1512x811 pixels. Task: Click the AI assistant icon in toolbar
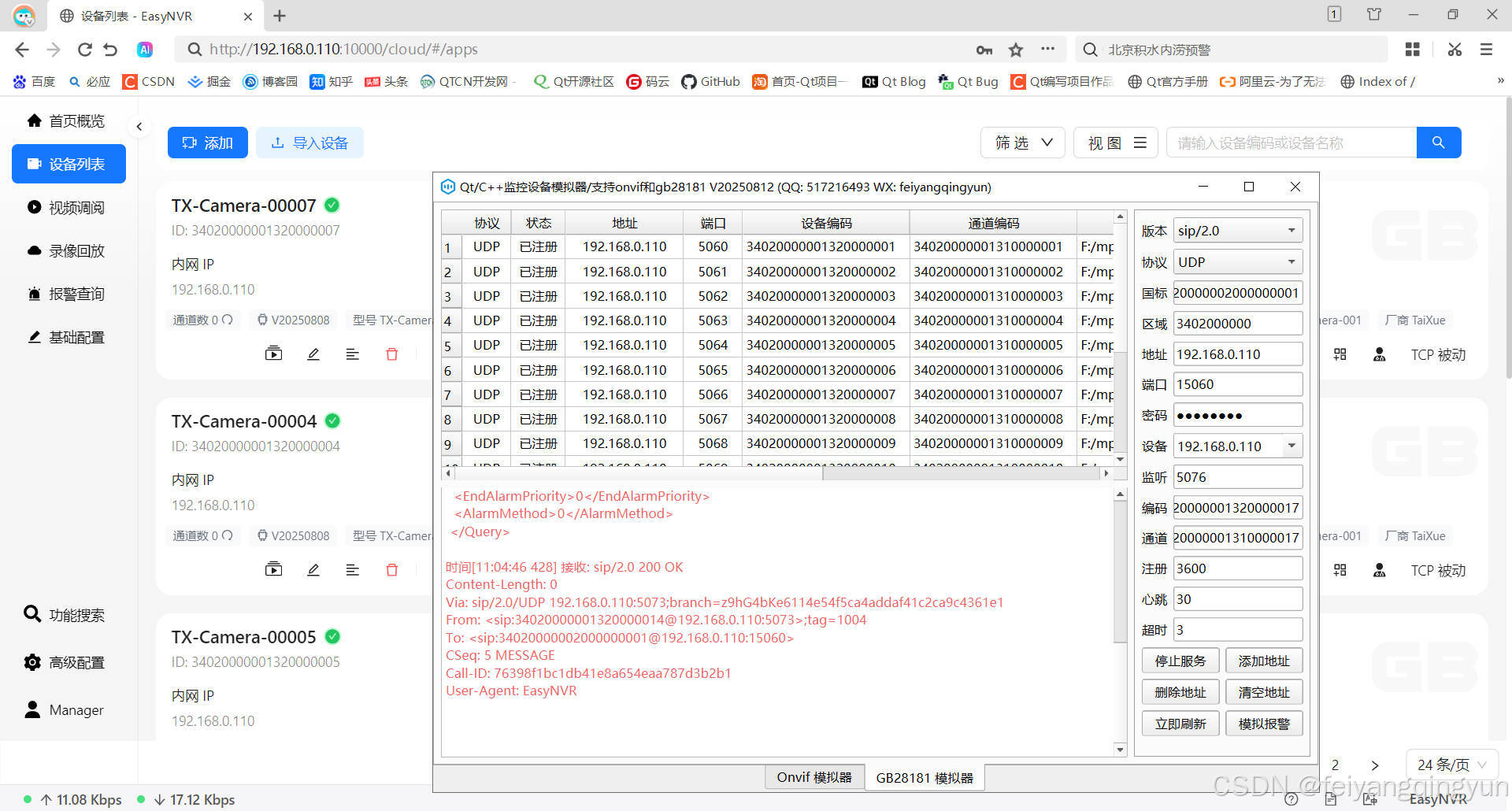(x=145, y=49)
